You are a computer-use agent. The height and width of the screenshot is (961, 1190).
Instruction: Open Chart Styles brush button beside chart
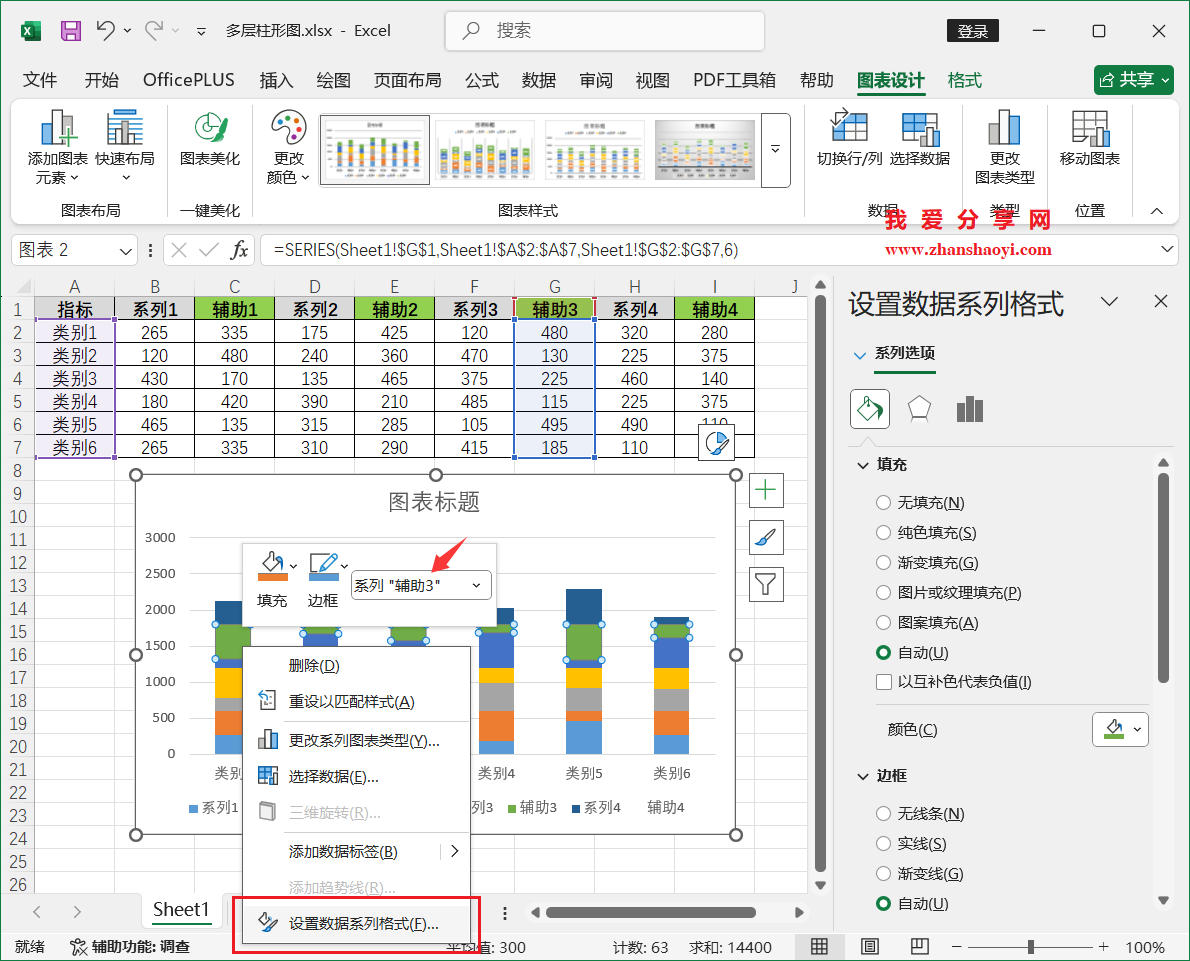point(766,537)
